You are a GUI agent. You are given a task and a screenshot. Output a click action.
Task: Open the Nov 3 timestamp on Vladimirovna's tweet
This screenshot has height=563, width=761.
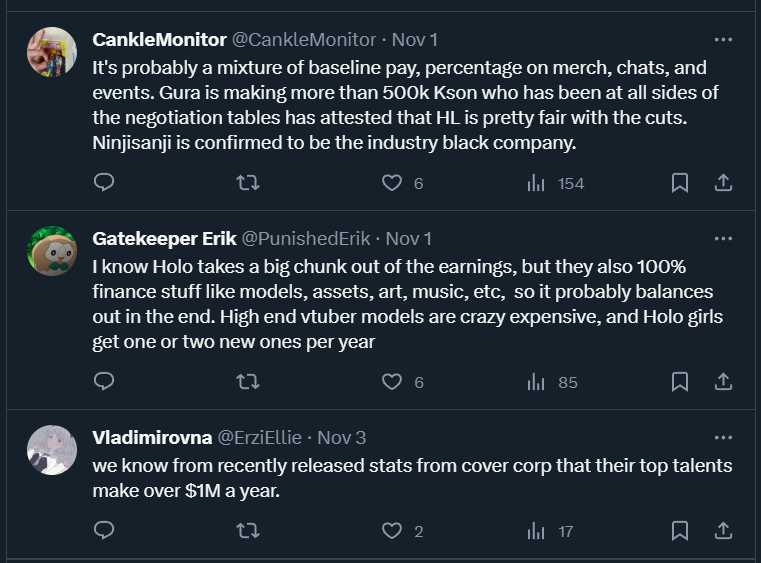341,438
